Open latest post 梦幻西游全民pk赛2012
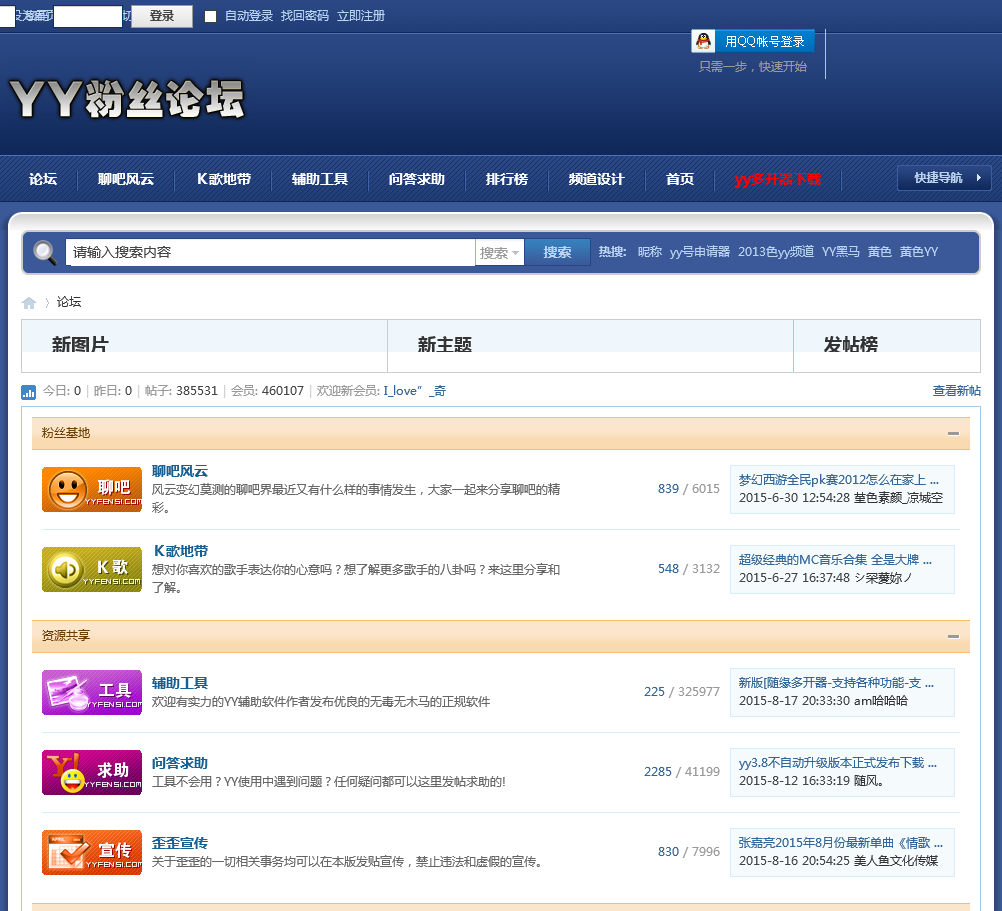 tap(838, 480)
